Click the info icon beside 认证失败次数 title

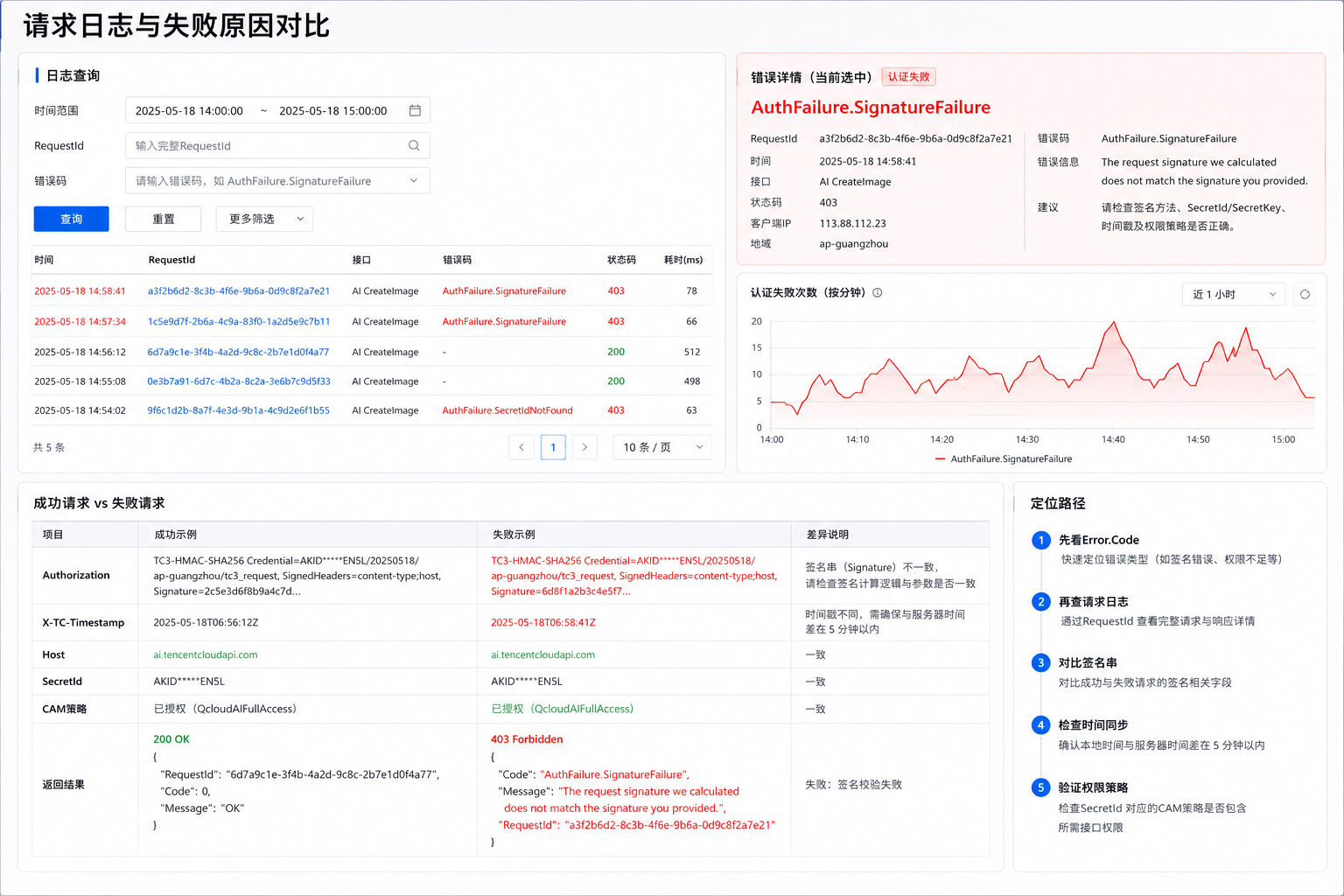point(878,293)
